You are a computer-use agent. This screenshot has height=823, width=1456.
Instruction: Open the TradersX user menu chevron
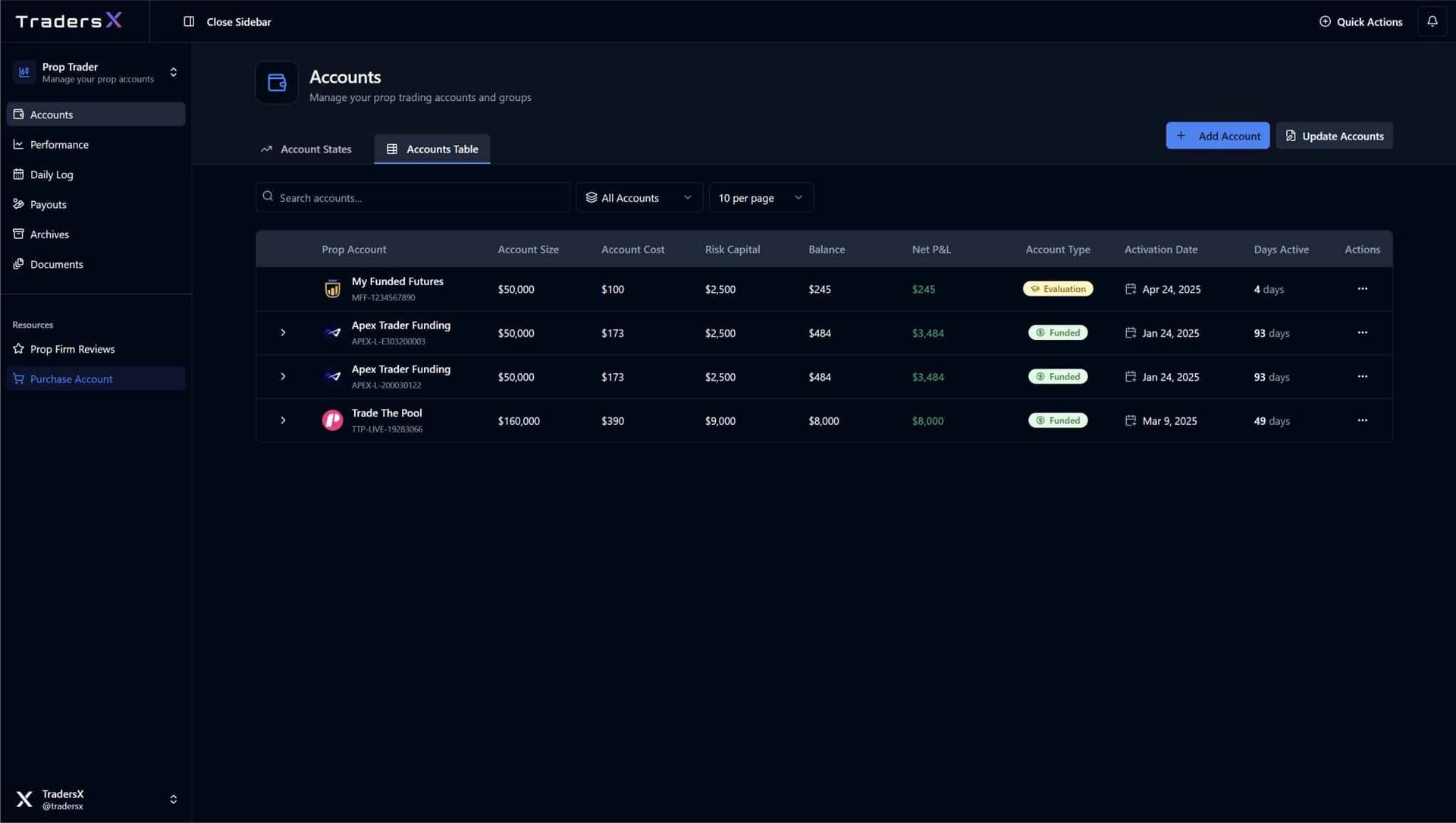pos(173,799)
